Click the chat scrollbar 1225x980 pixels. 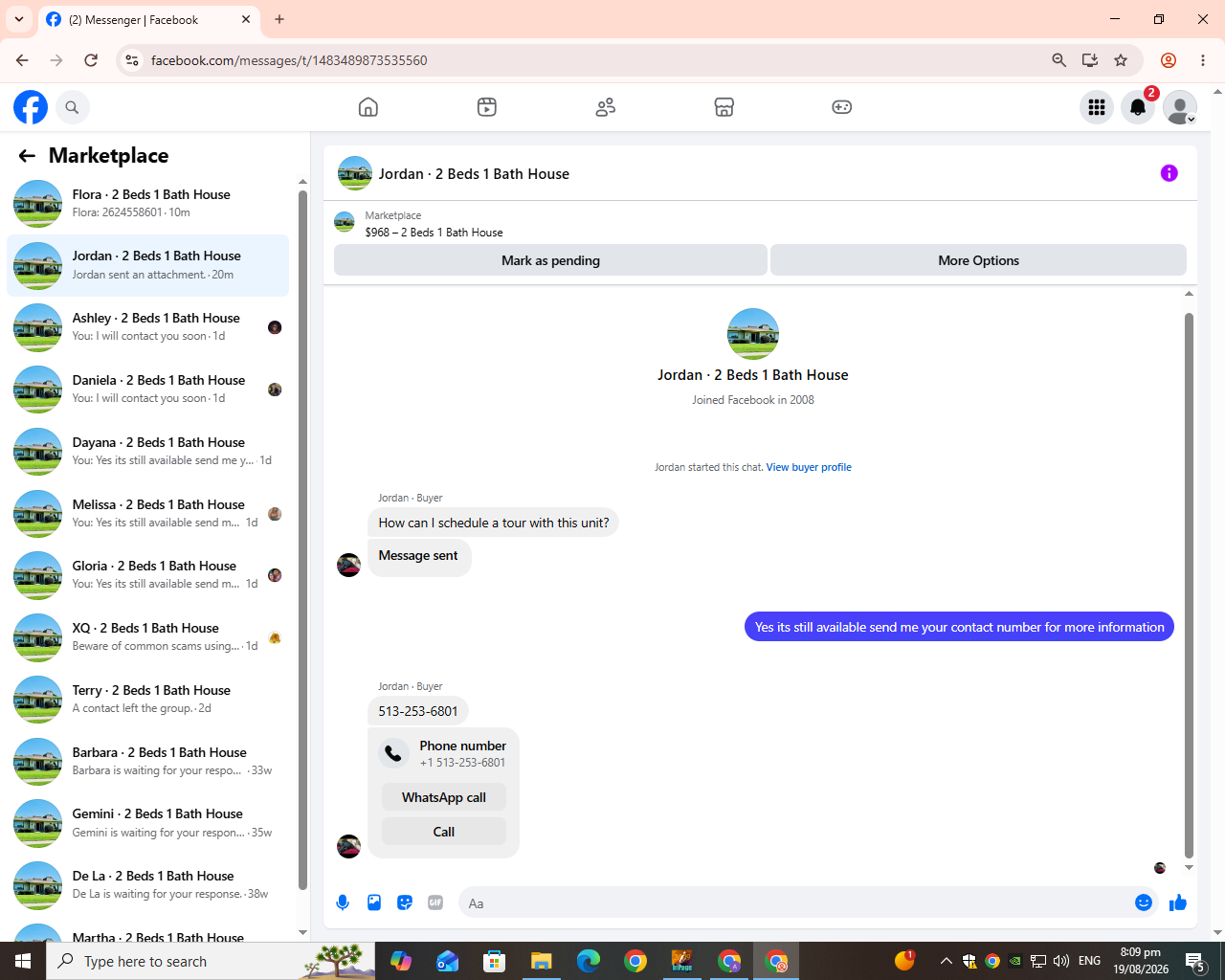coord(1189,584)
